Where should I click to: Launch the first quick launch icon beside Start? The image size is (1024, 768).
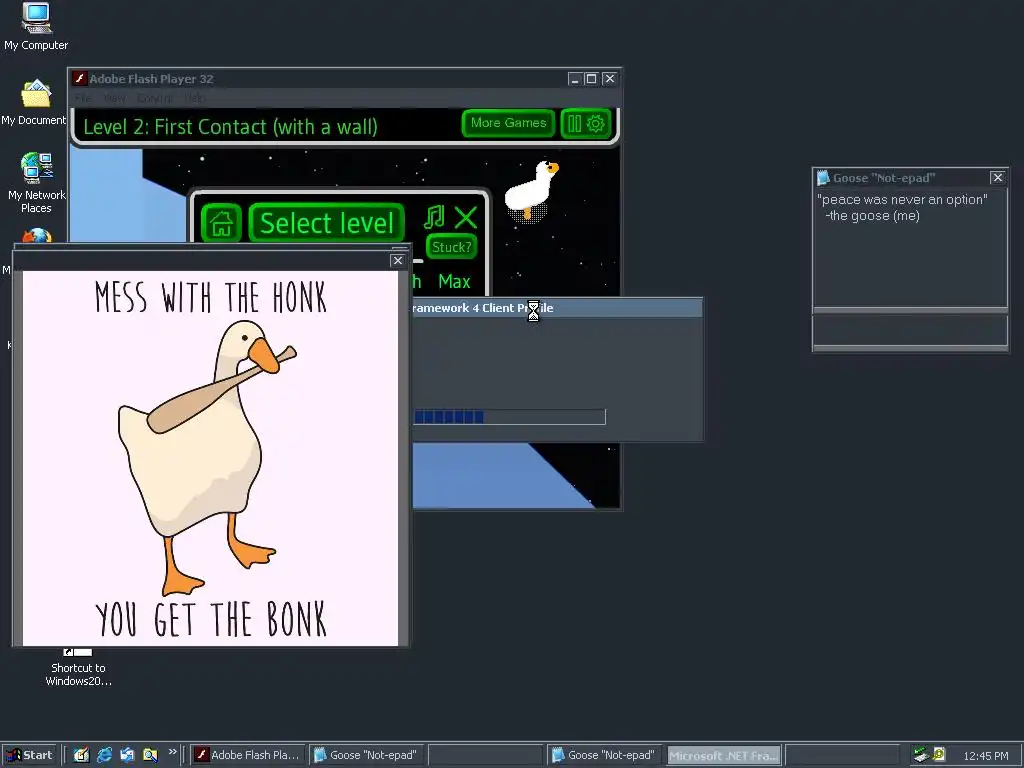coord(81,755)
